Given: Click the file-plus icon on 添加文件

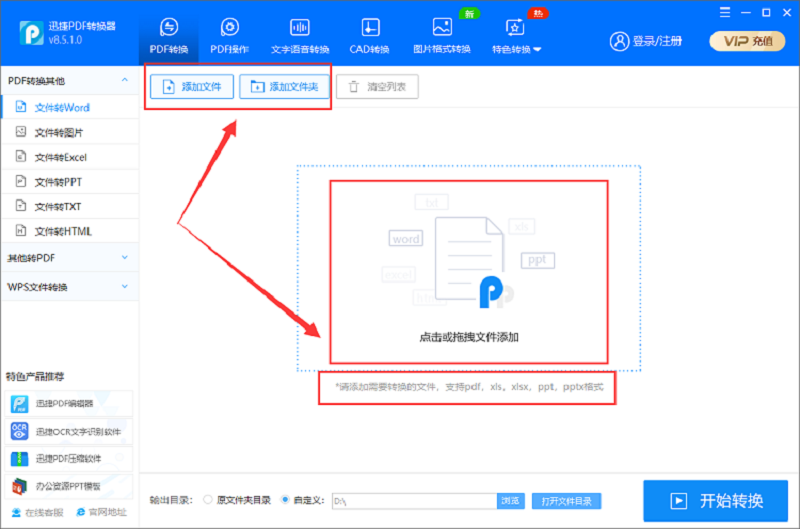Looking at the screenshot, I should (x=168, y=87).
